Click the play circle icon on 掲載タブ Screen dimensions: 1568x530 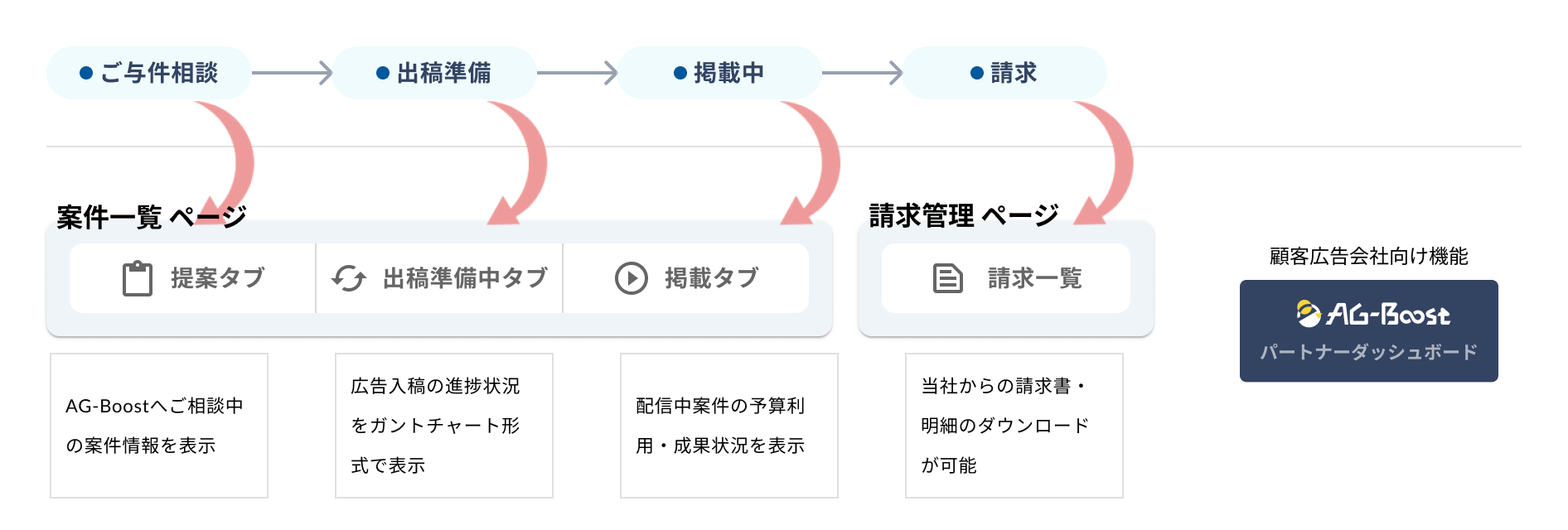[x=632, y=278]
